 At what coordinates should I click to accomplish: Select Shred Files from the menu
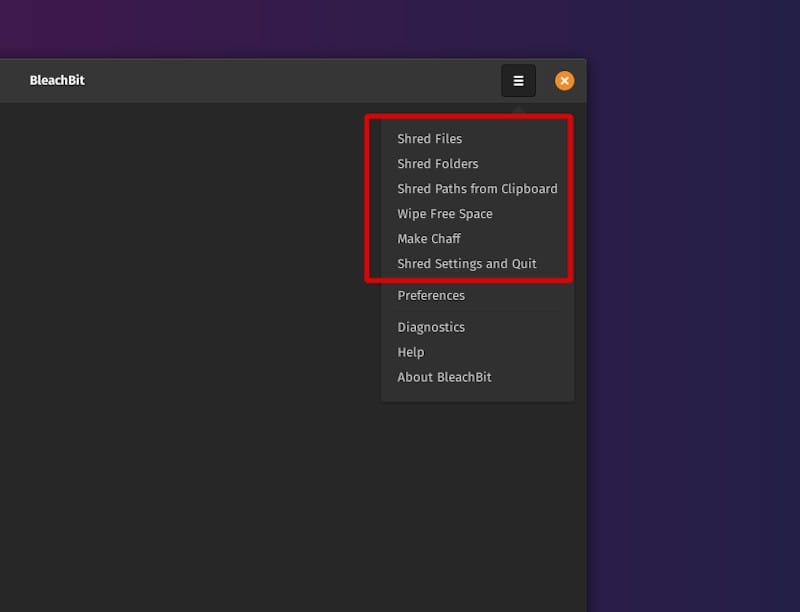[477, 139]
